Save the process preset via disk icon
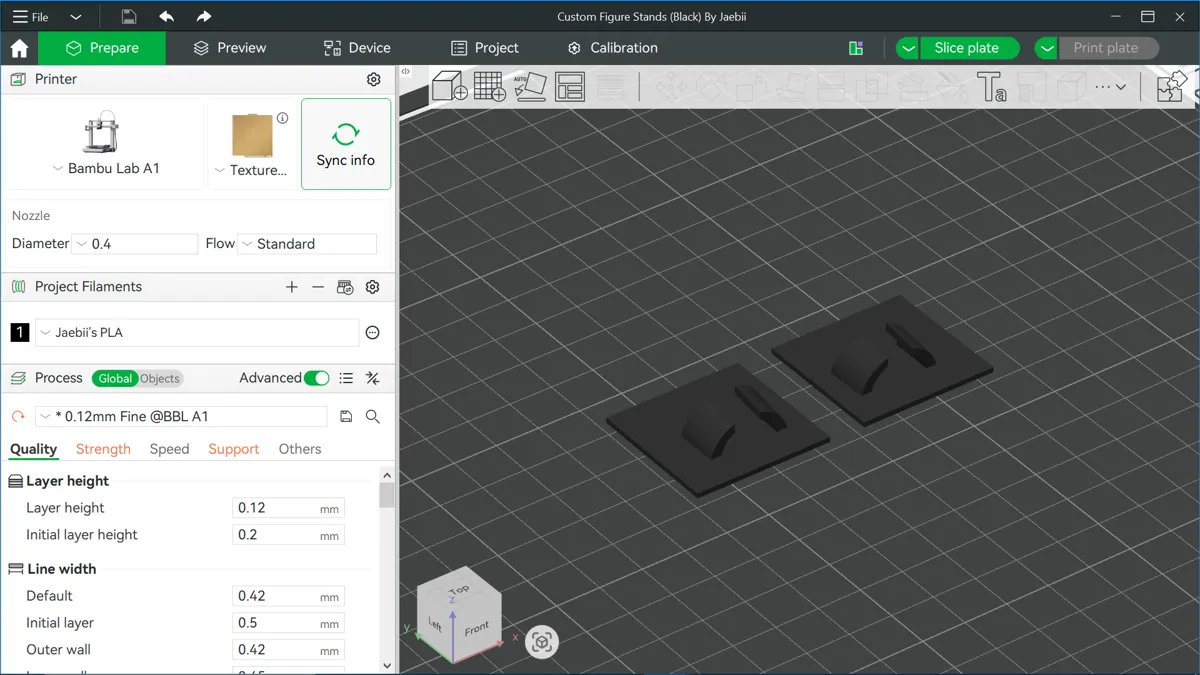This screenshot has height=675, width=1200. [x=346, y=416]
